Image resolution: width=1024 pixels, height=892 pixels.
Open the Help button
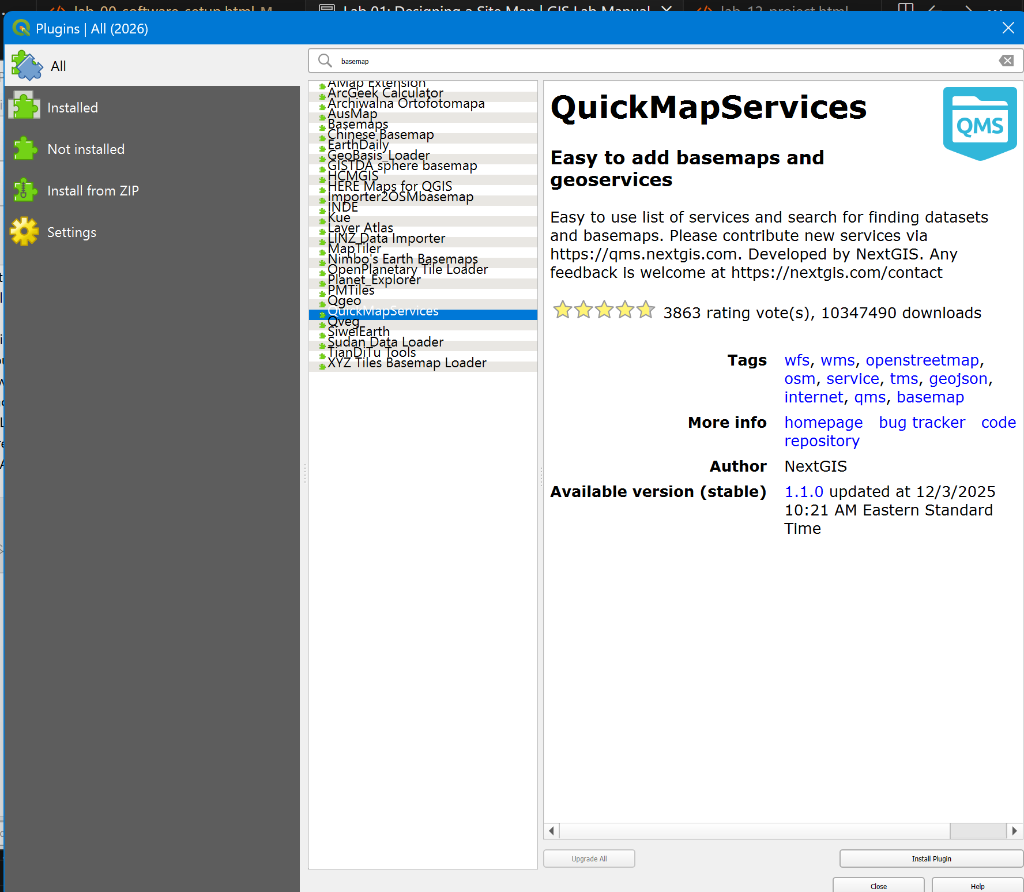[975, 886]
